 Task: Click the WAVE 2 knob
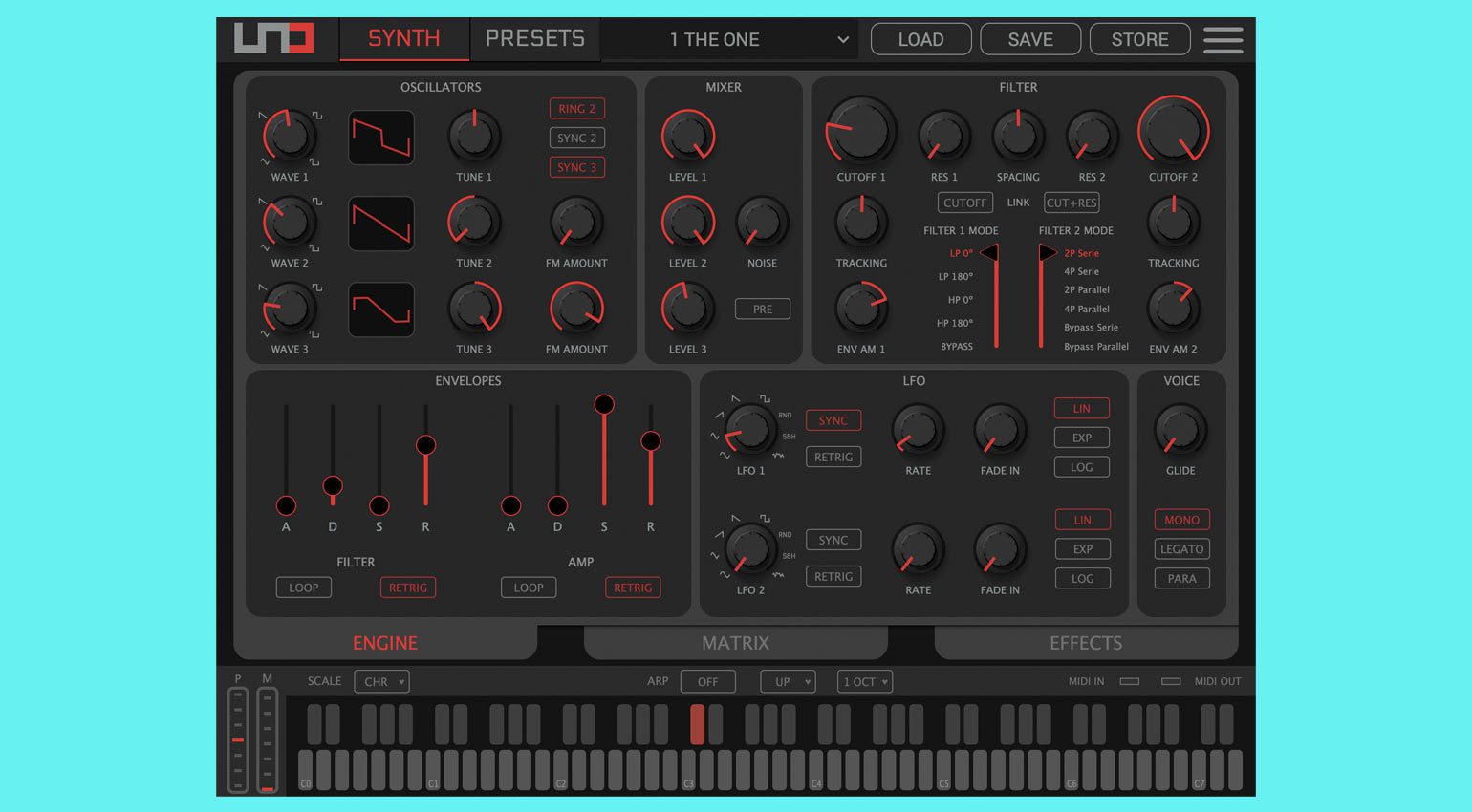click(x=290, y=222)
